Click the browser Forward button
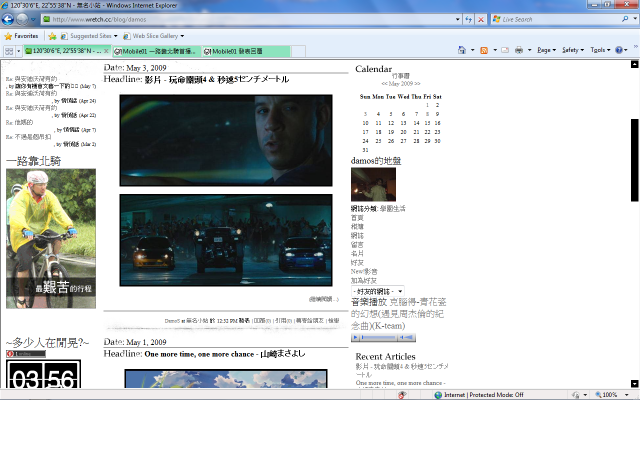Screen dimensions: 640x461 click(22, 19)
